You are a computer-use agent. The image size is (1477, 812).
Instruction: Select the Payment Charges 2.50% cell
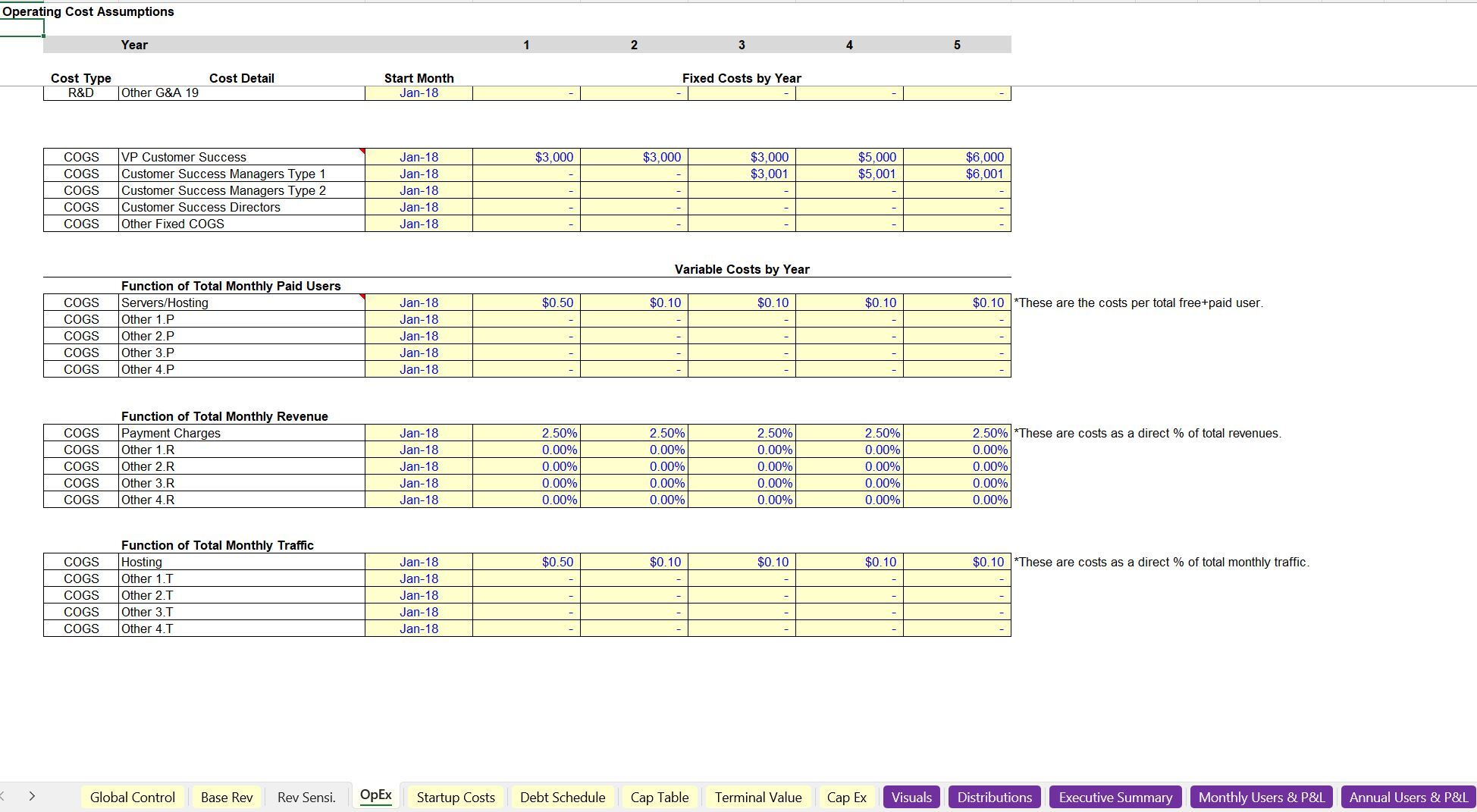click(526, 433)
